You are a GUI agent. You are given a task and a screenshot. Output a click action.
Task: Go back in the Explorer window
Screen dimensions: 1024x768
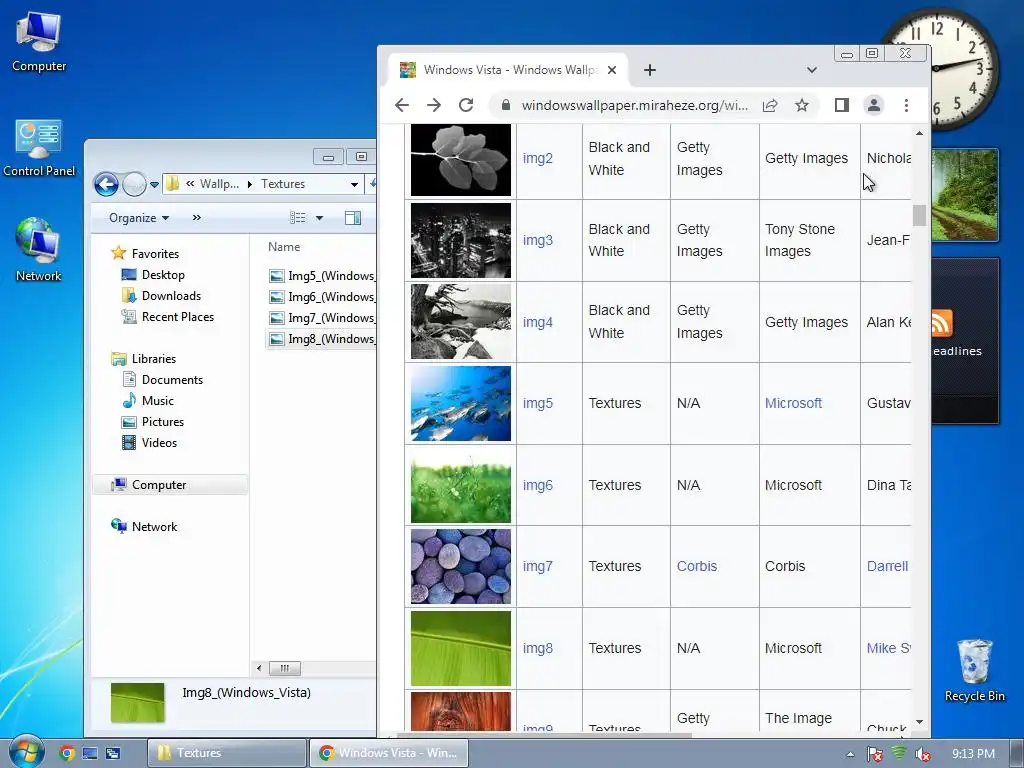106,184
